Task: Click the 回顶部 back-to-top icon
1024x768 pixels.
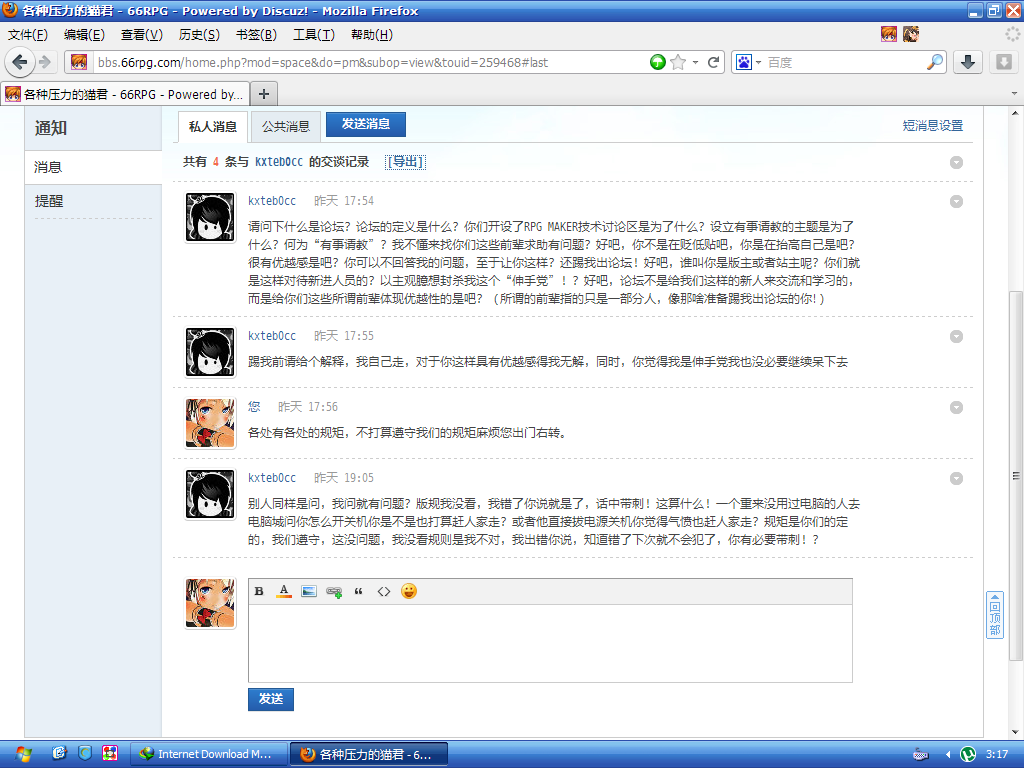Action: coord(995,615)
